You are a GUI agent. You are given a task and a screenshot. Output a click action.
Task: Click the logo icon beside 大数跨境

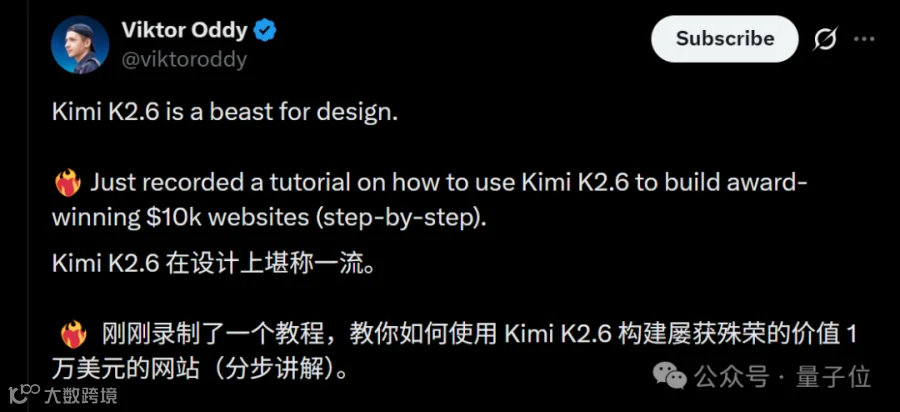pos(24,396)
